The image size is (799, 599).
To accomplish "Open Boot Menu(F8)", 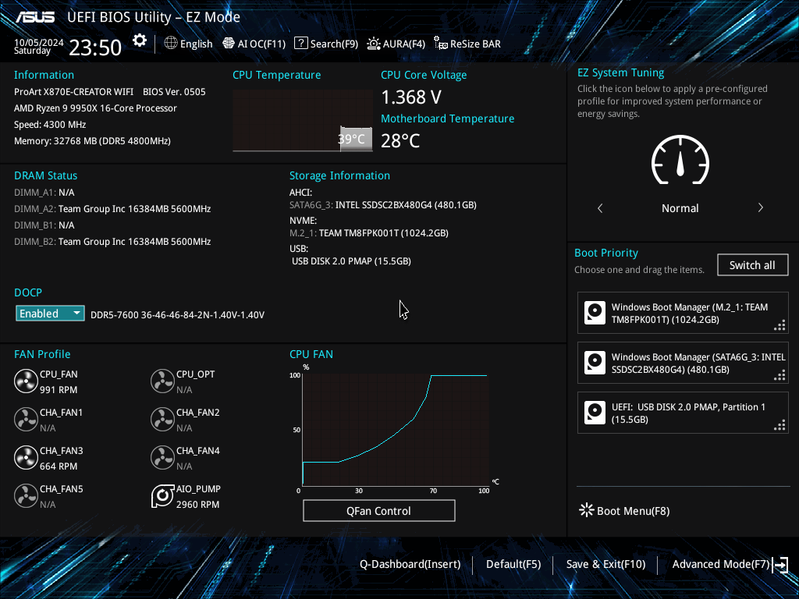I will (624, 510).
